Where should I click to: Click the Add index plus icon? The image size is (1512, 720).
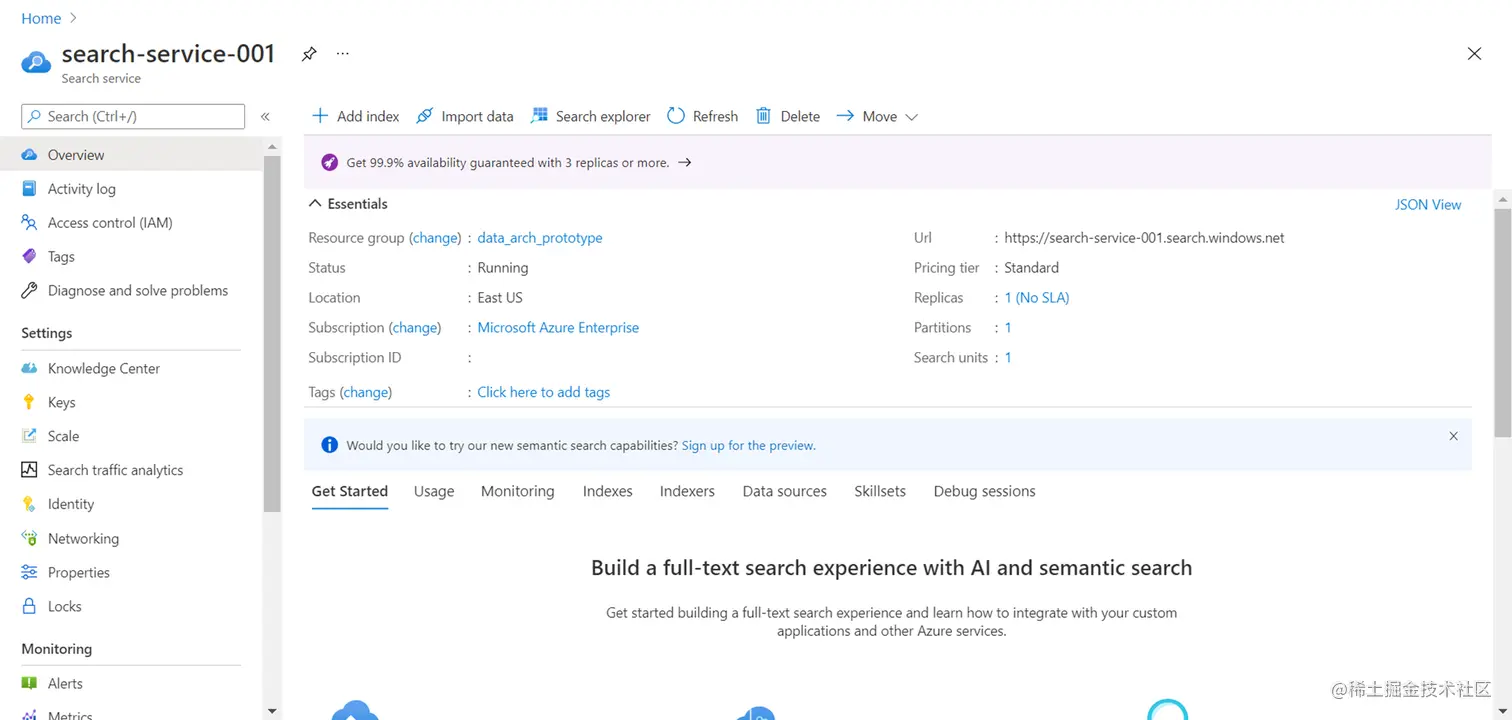pyautogui.click(x=320, y=116)
